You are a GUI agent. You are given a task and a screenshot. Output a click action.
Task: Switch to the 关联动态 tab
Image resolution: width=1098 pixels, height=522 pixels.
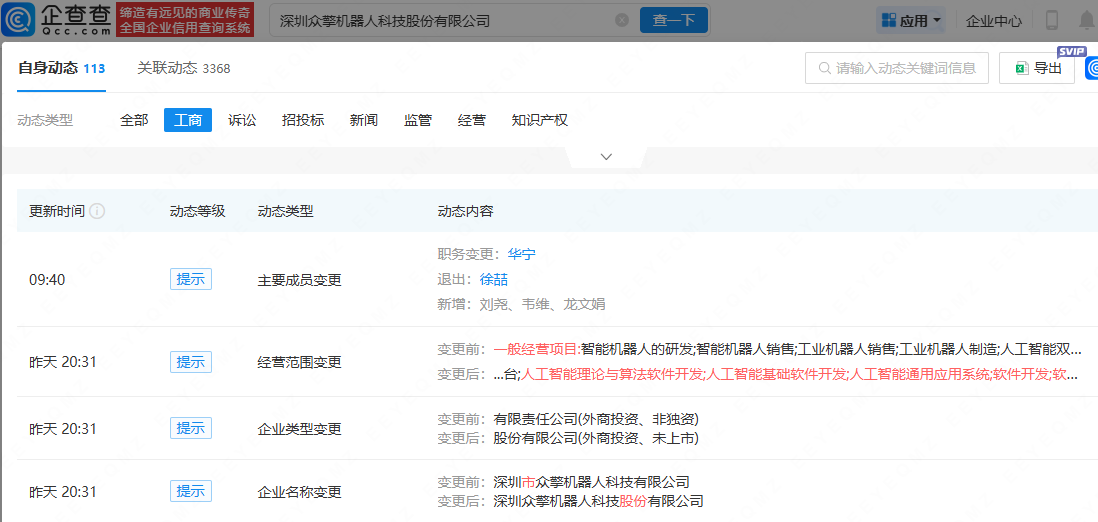(183, 68)
